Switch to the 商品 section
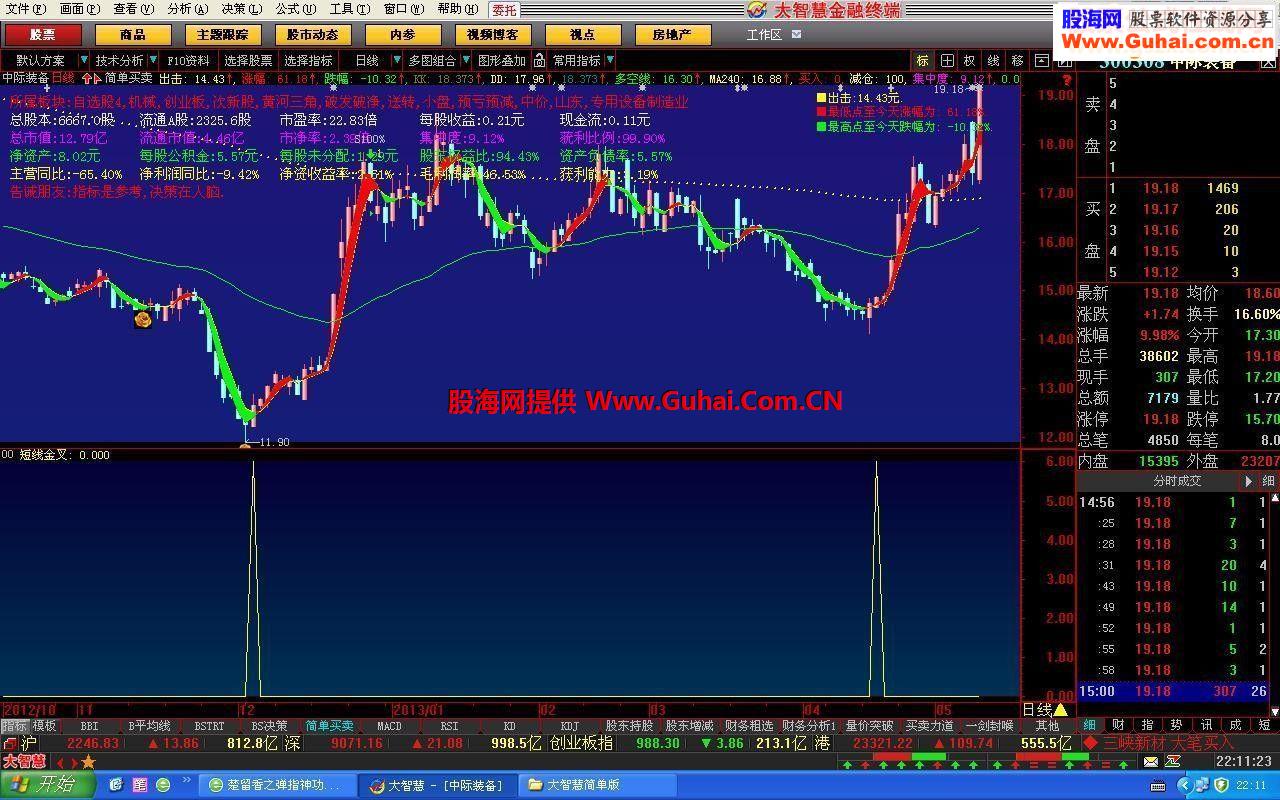Viewport: 1280px width, 800px height. click(x=132, y=34)
